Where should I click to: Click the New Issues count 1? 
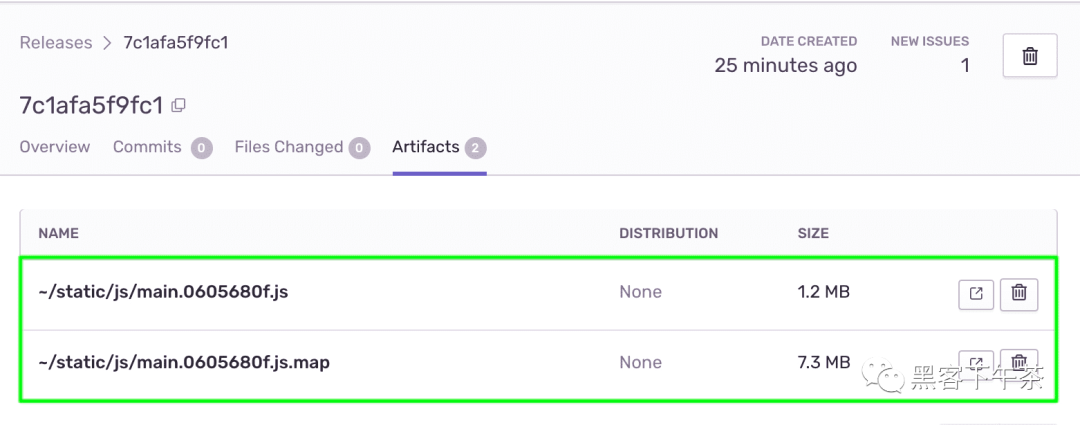tap(965, 65)
